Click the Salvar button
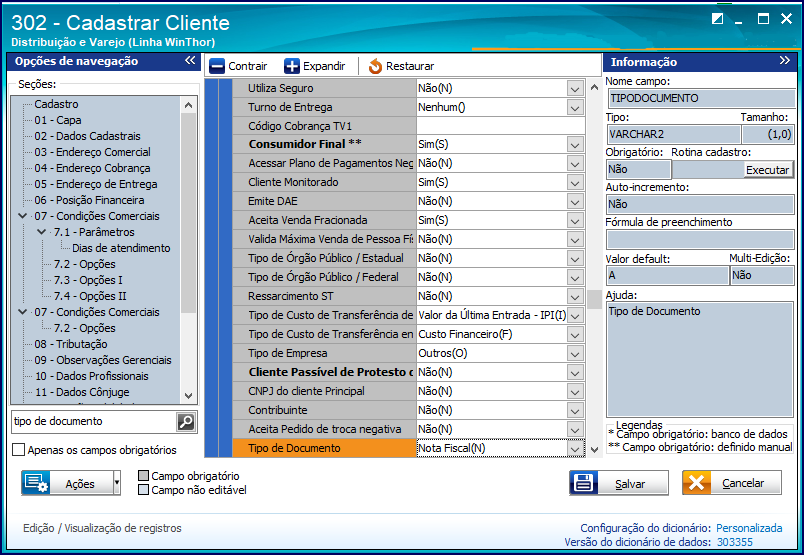804x555 pixels. pos(619,483)
